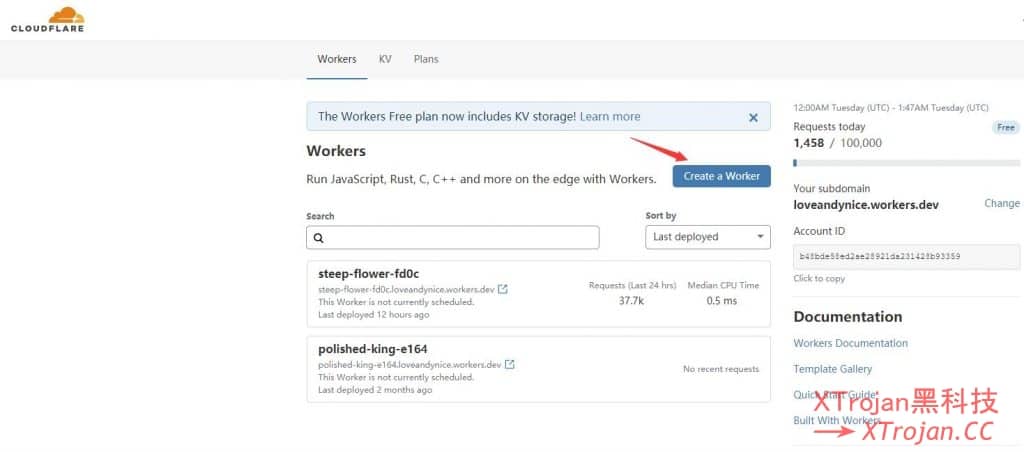1024x452 pixels.
Task: Open Workers Documentation link
Action: 850,343
